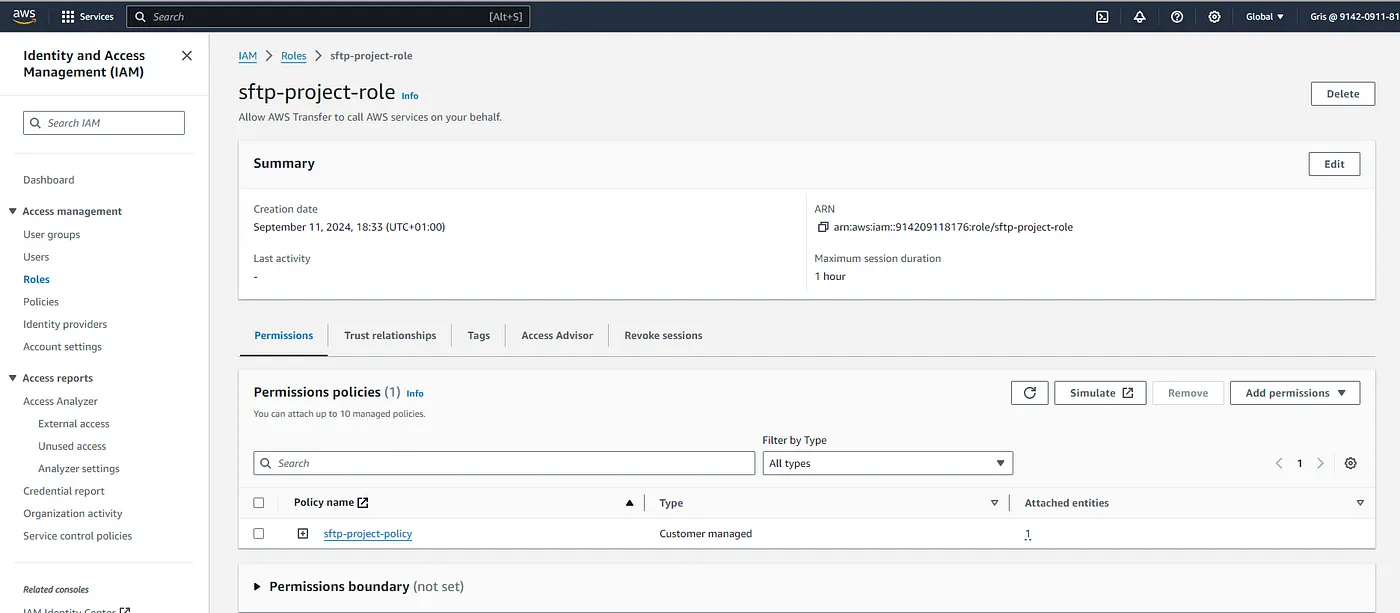Open CloudShell terminal icon in top bar
This screenshot has width=1400, height=613.
1102,17
